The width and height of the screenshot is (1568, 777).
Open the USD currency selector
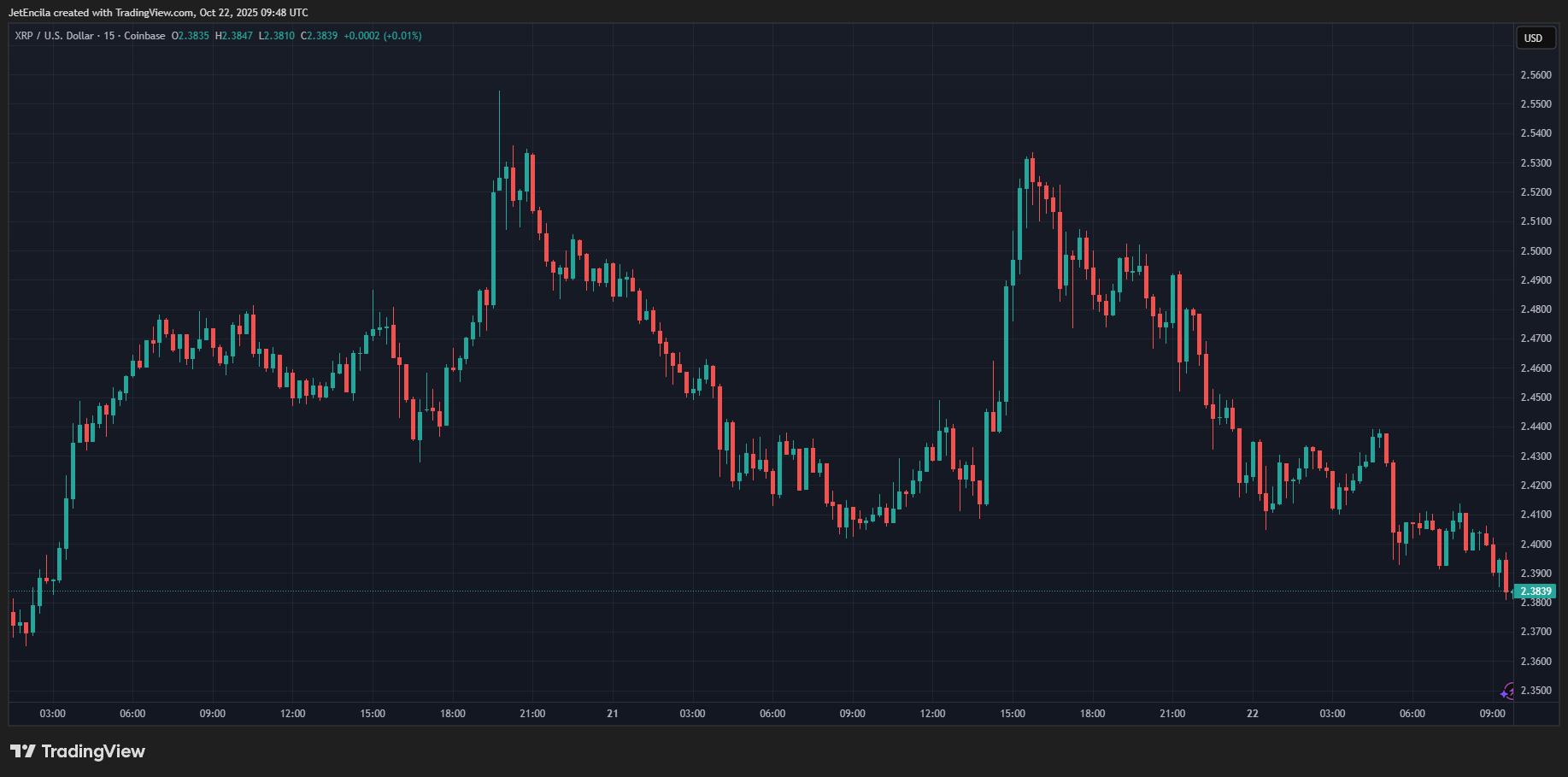[x=1533, y=38]
